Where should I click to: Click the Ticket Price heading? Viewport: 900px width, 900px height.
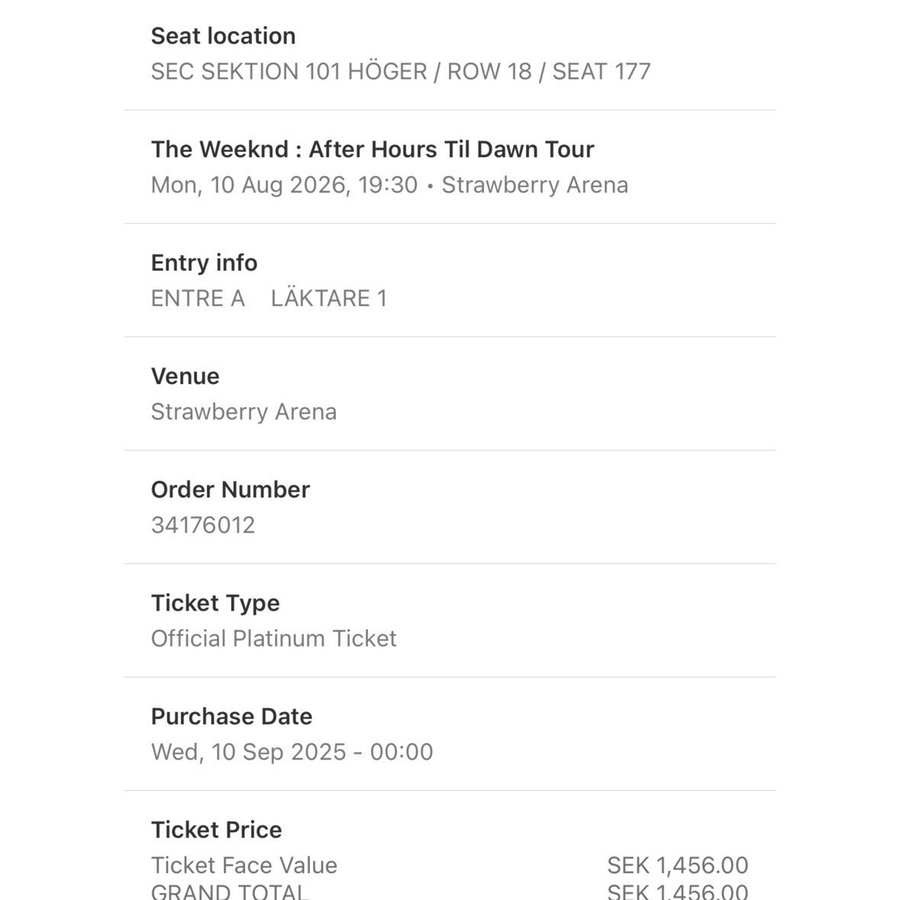tap(216, 830)
